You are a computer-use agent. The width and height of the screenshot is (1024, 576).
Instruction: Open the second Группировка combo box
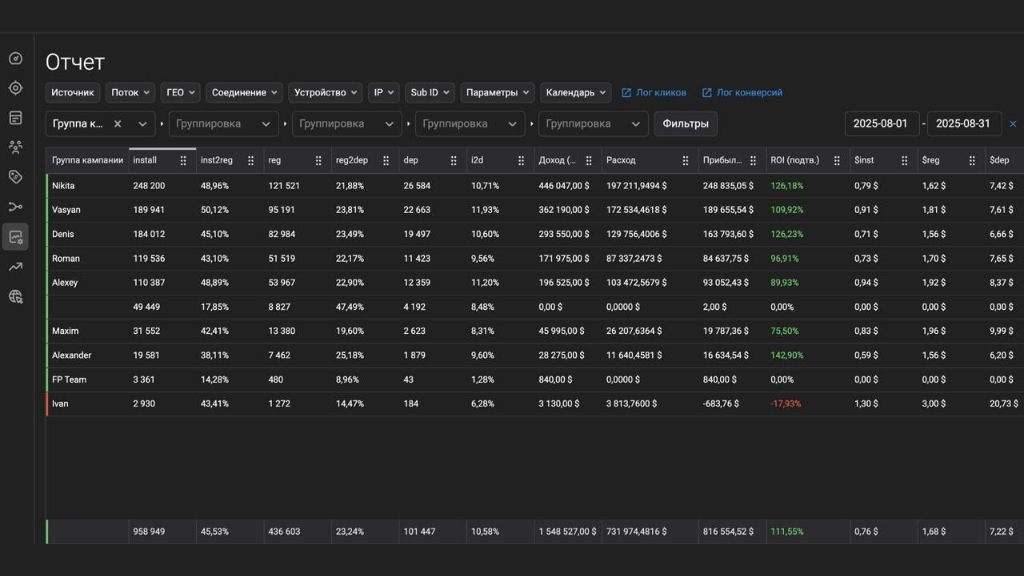346,124
